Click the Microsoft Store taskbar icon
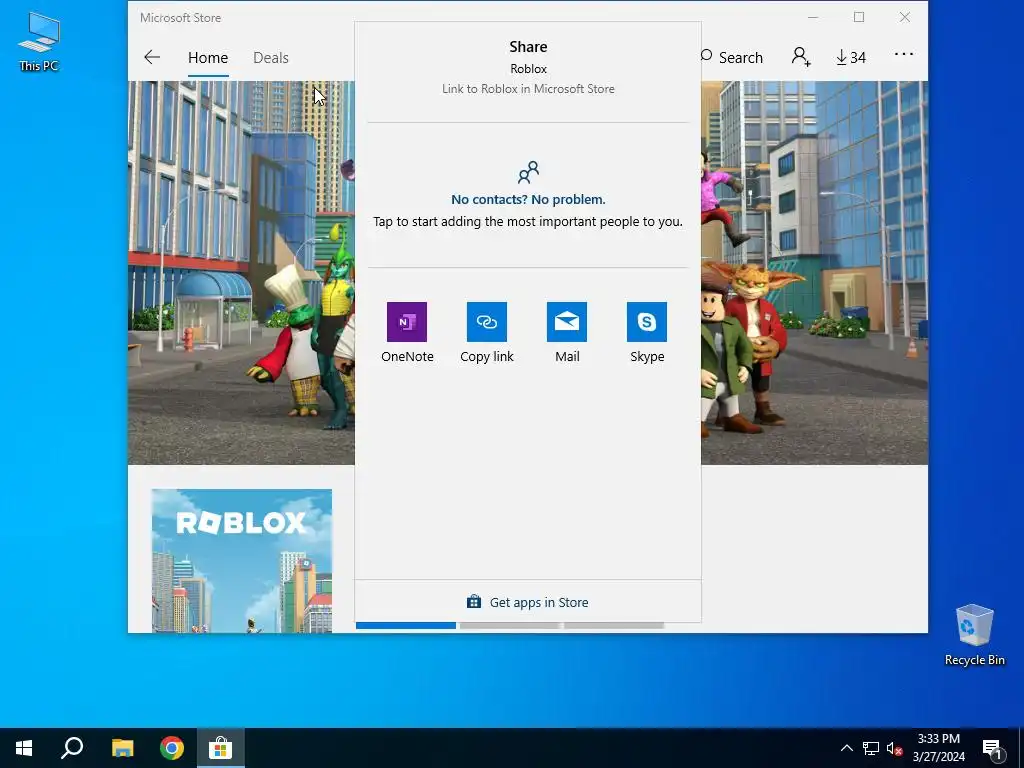The image size is (1024, 768). [x=221, y=748]
